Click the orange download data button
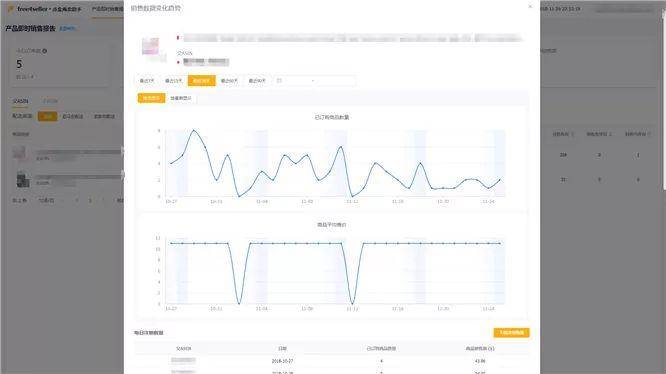The image size is (666, 374). [511, 332]
